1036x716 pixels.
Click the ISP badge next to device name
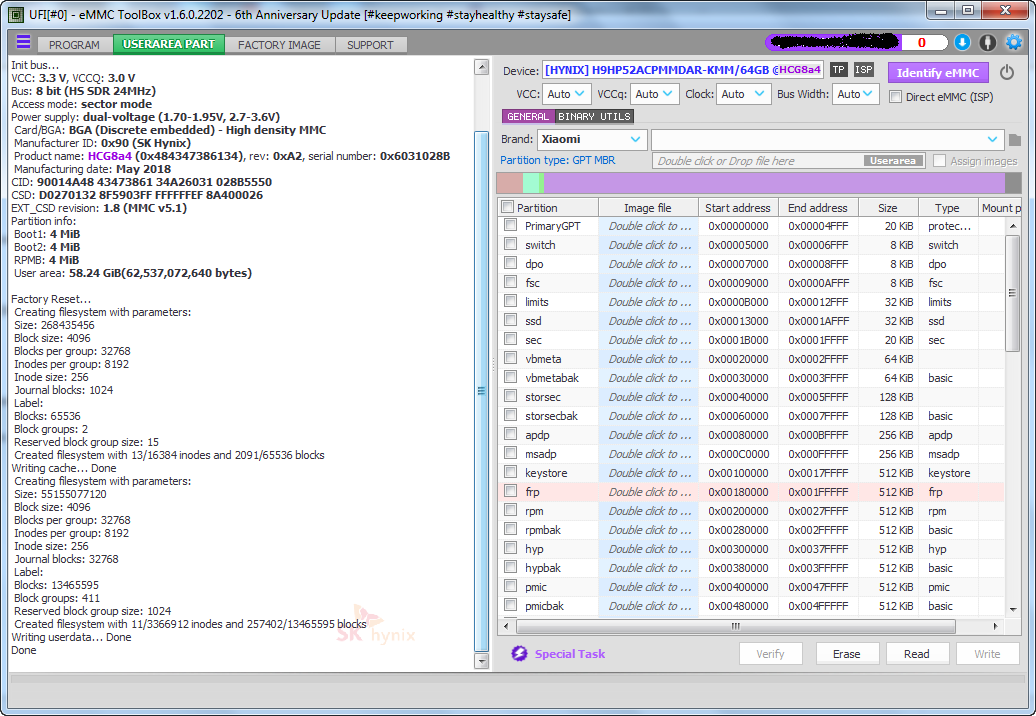[863, 70]
